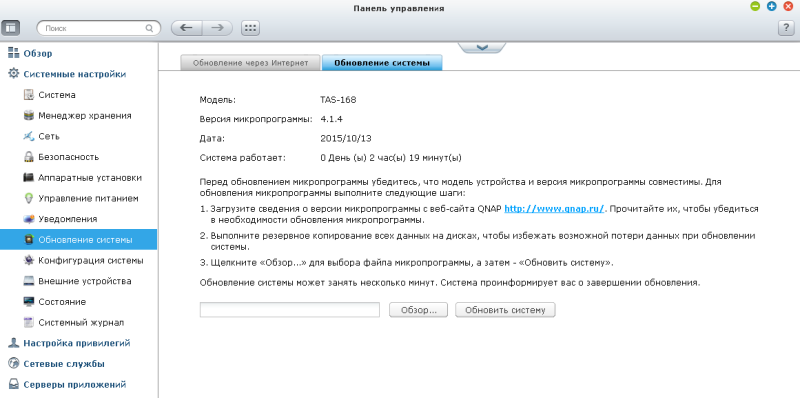
Task: Close the Панель управления window
Action: click(x=788, y=7)
